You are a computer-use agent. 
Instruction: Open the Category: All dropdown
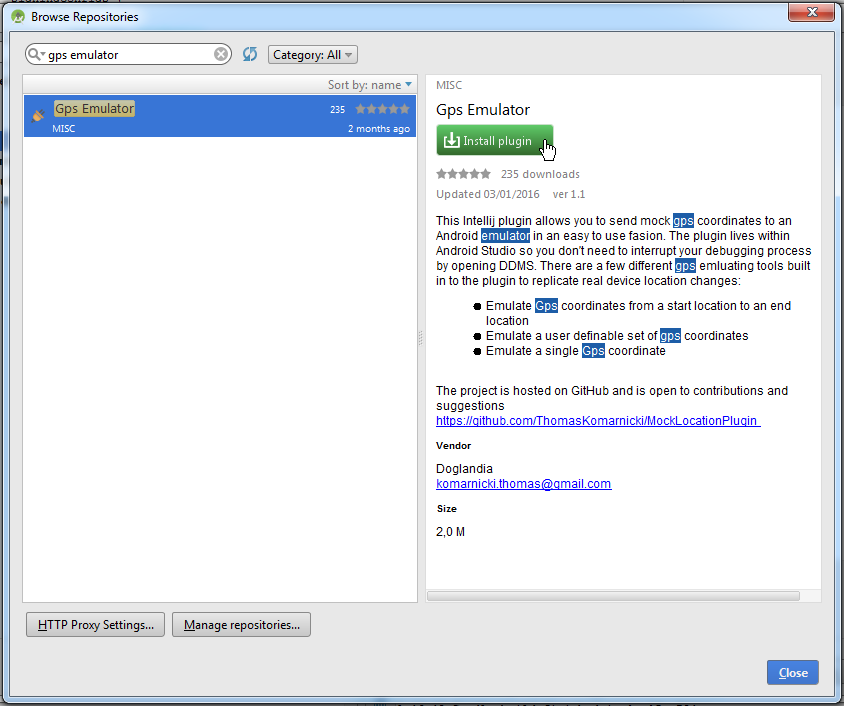[313, 54]
